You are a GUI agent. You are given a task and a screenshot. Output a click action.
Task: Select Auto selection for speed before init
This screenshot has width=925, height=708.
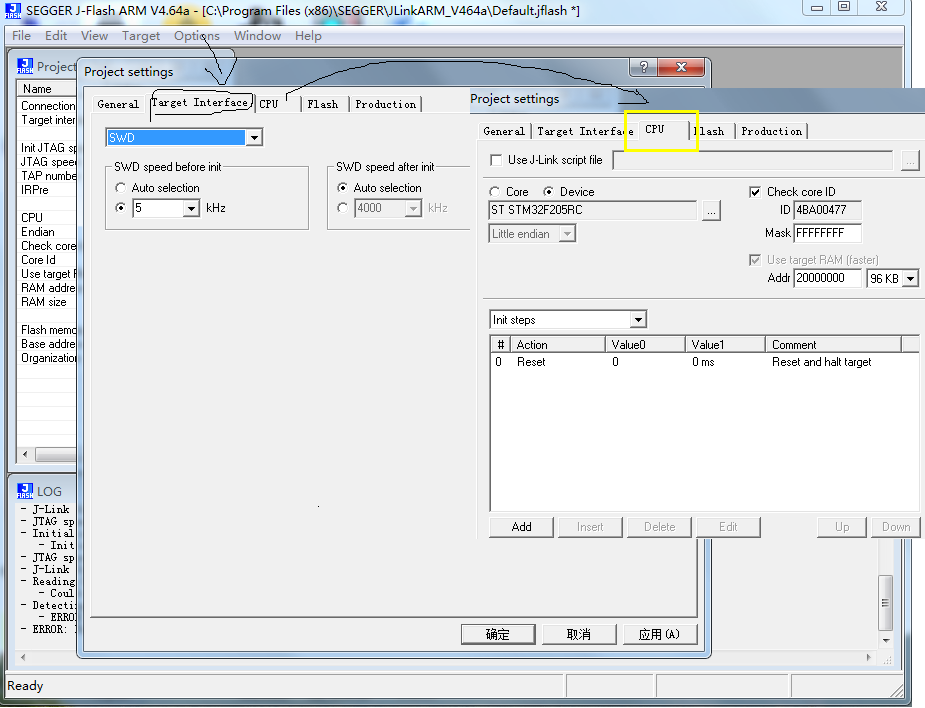[x=120, y=188]
